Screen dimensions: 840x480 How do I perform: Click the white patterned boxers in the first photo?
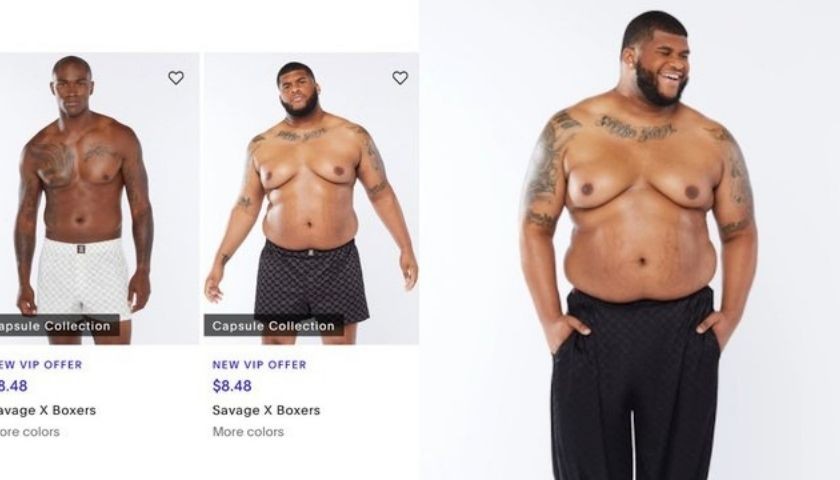pyautogui.click(x=84, y=279)
